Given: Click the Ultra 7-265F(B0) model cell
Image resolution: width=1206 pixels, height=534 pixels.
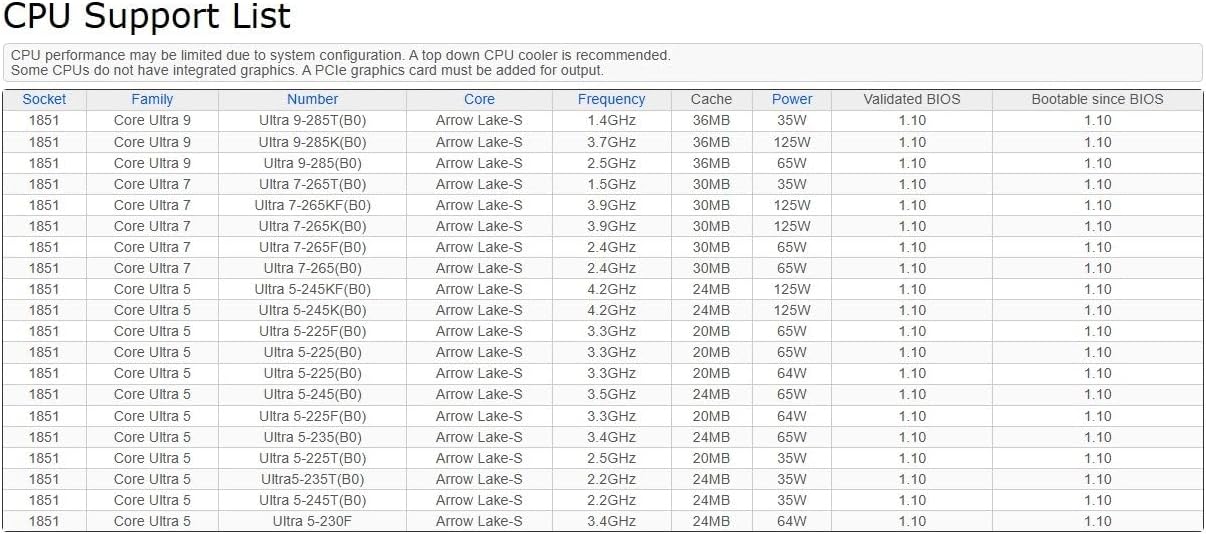Looking at the screenshot, I should click(312, 247).
